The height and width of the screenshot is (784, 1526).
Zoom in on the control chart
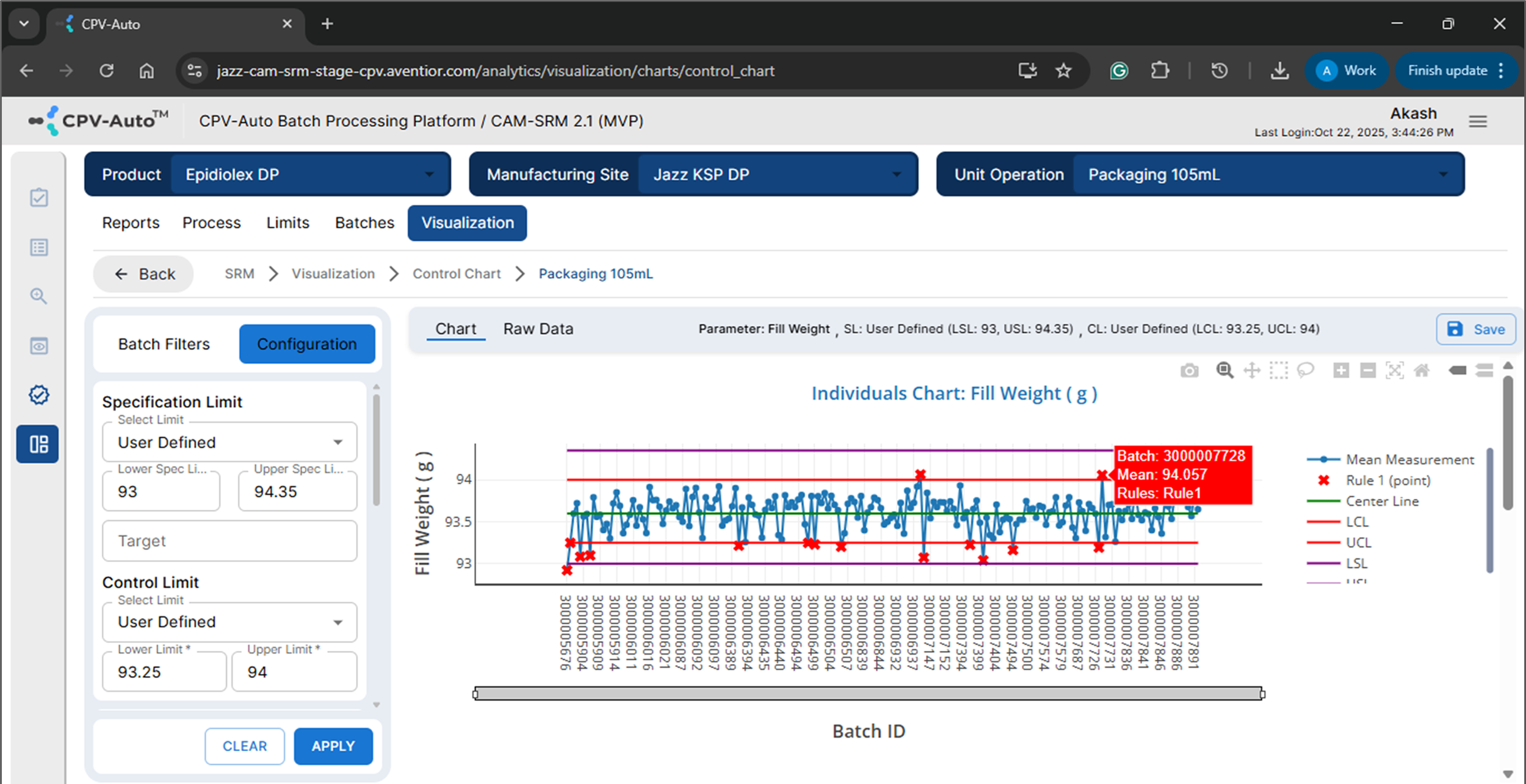coord(1341,370)
